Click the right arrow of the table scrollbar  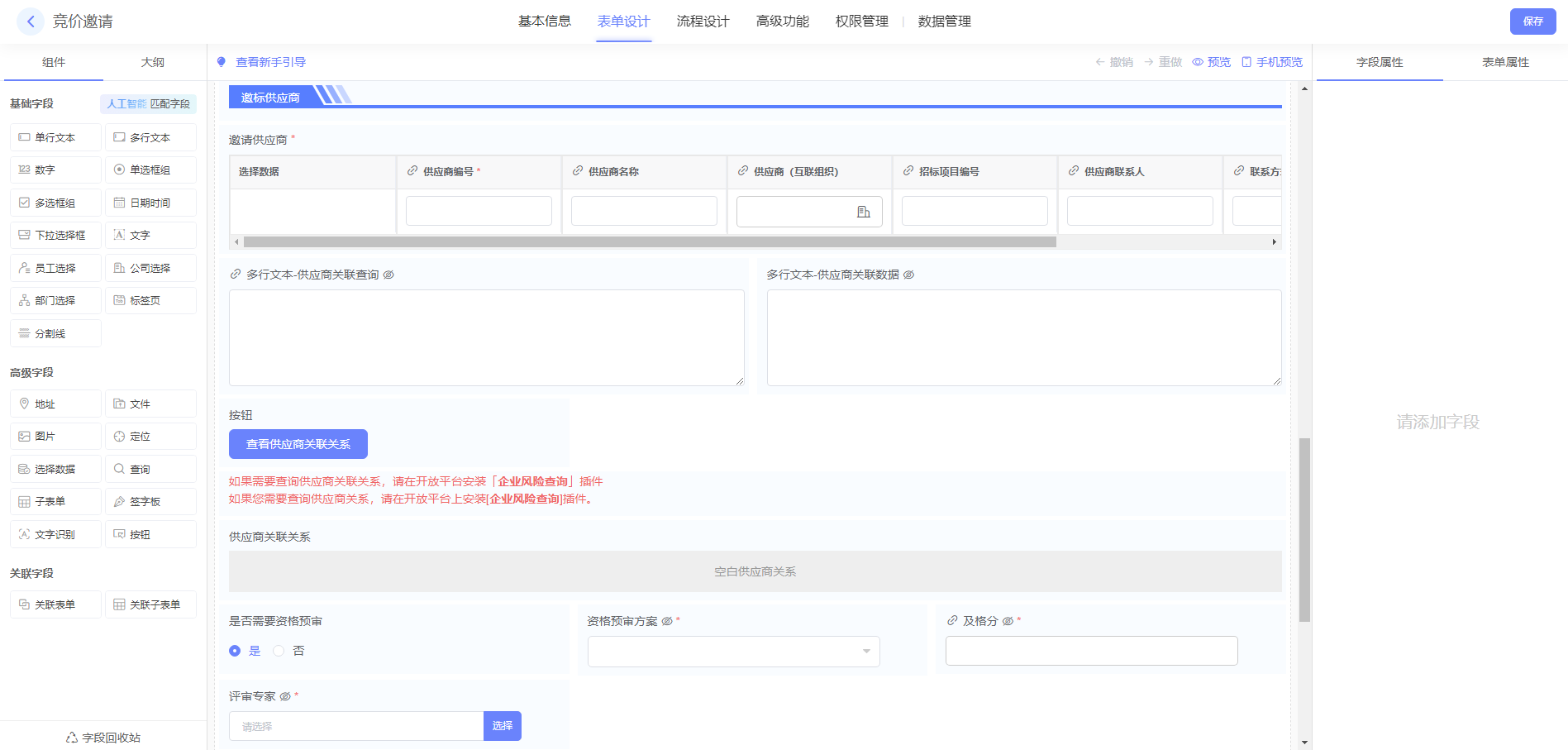[x=1274, y=242]
